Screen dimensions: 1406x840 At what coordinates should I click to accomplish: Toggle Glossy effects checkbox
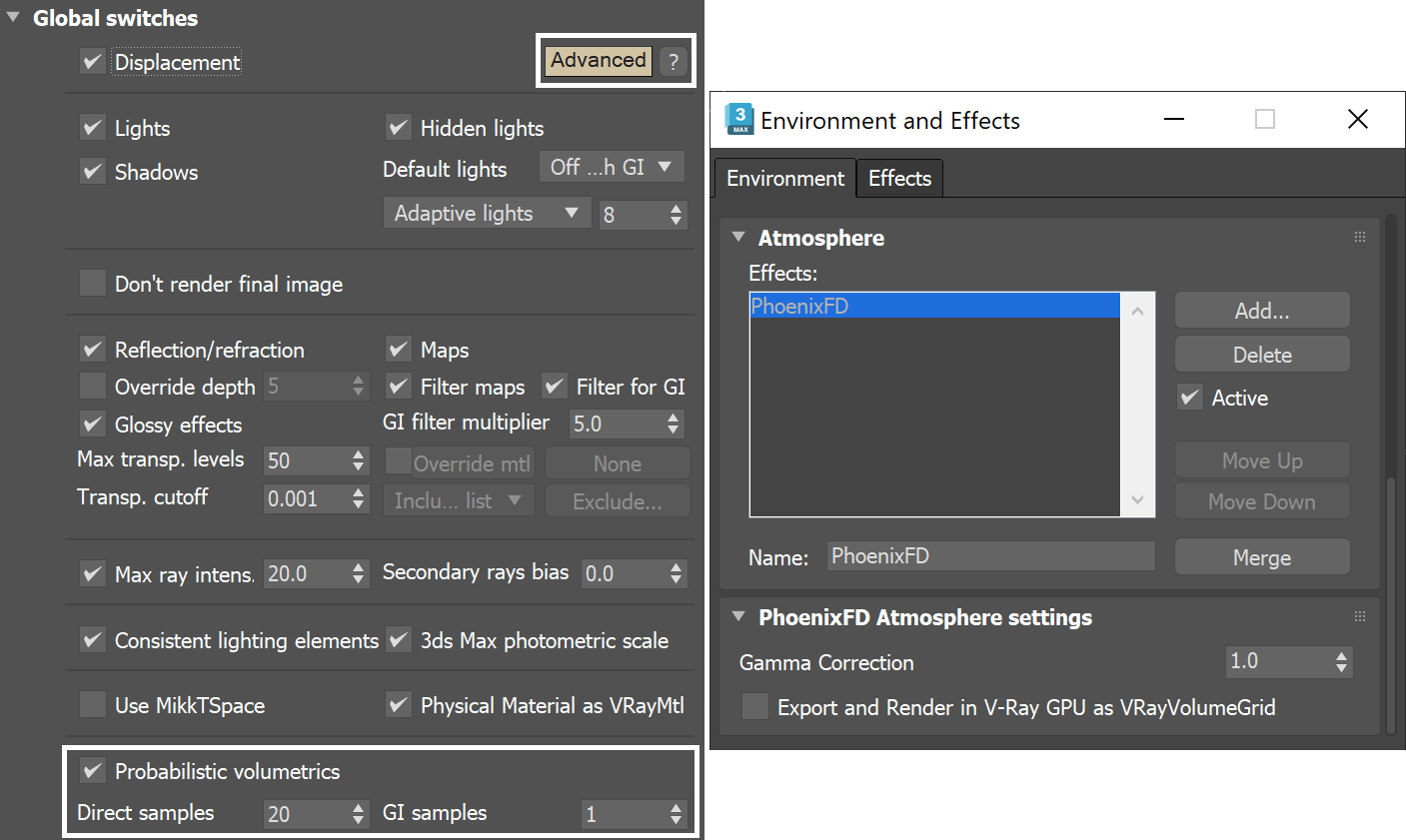[92, 424]
